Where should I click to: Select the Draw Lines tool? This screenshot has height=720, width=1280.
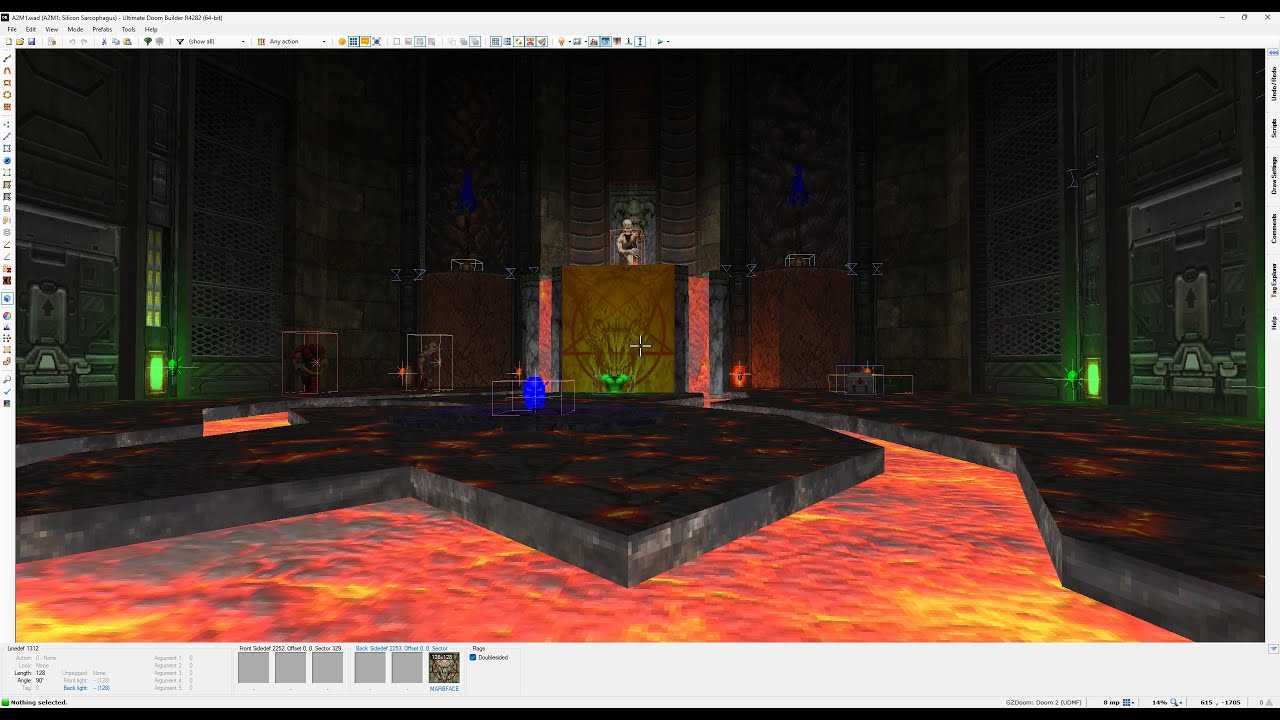[x=8, y=58]
